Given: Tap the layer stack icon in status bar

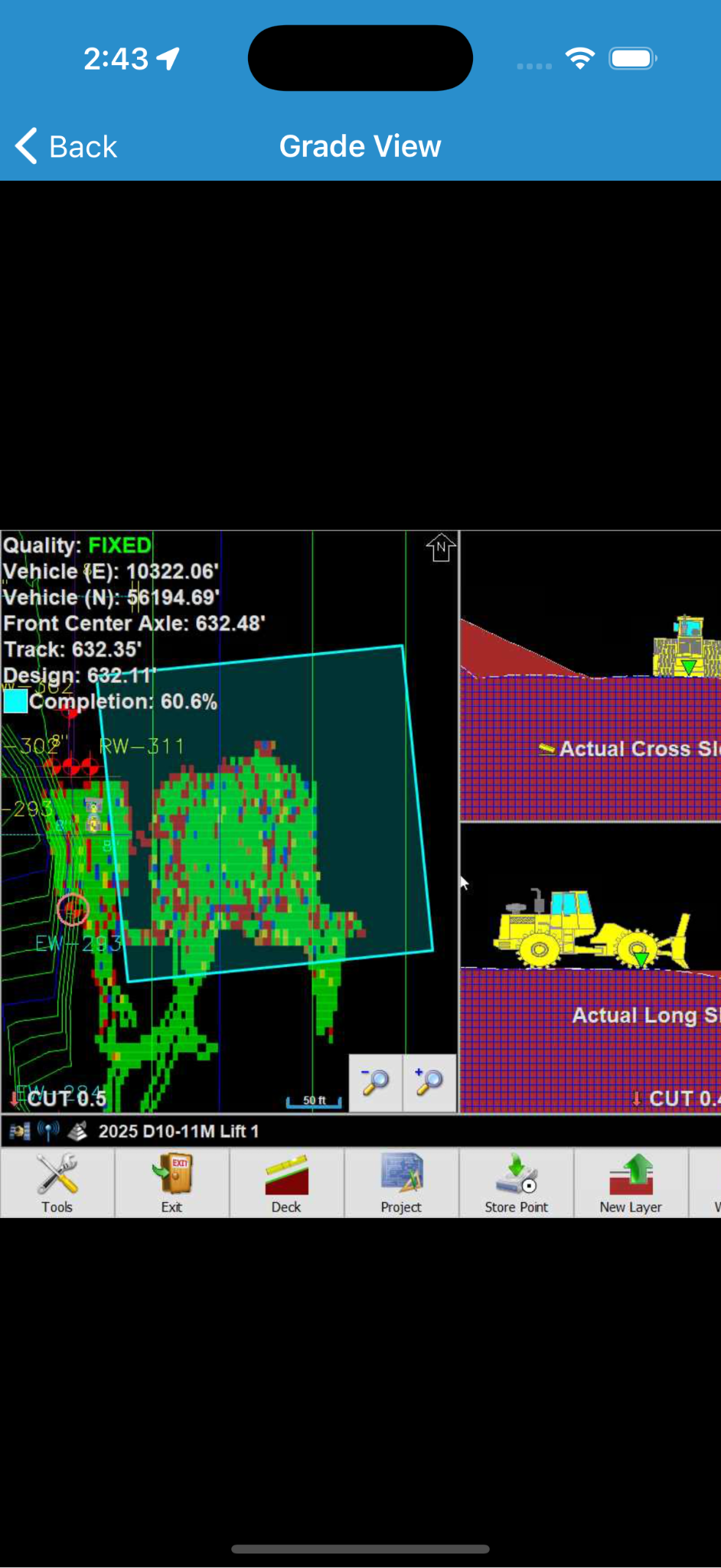Looking at the screenshot, I should 77,1131.
